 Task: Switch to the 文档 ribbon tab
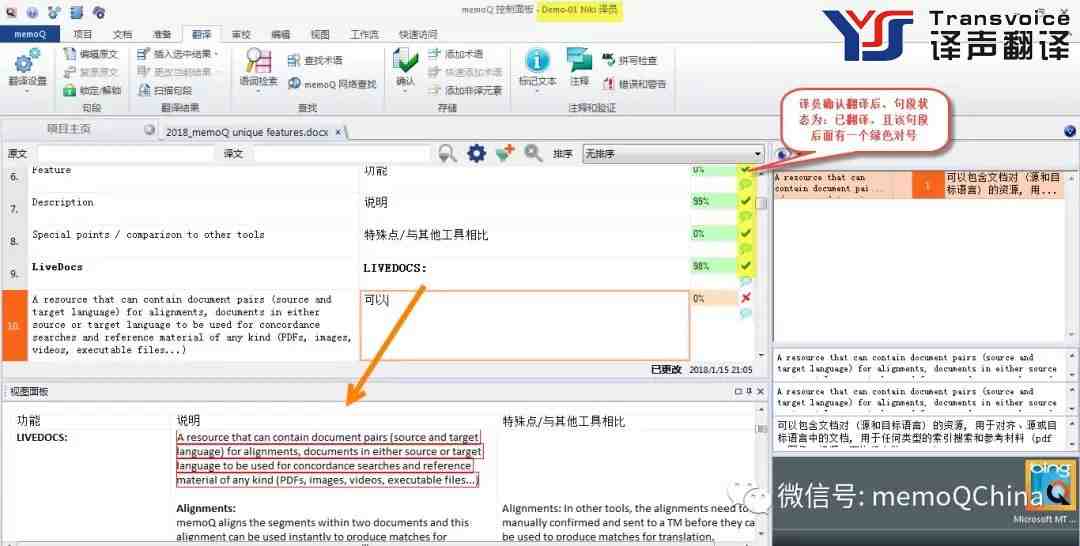(x=122, y=34)
